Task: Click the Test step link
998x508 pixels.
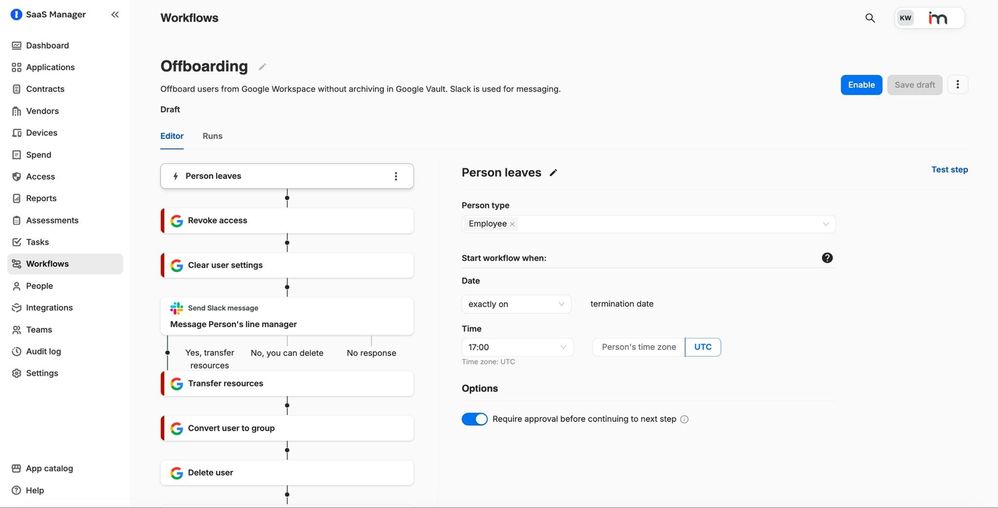Action: pos(950,170)
